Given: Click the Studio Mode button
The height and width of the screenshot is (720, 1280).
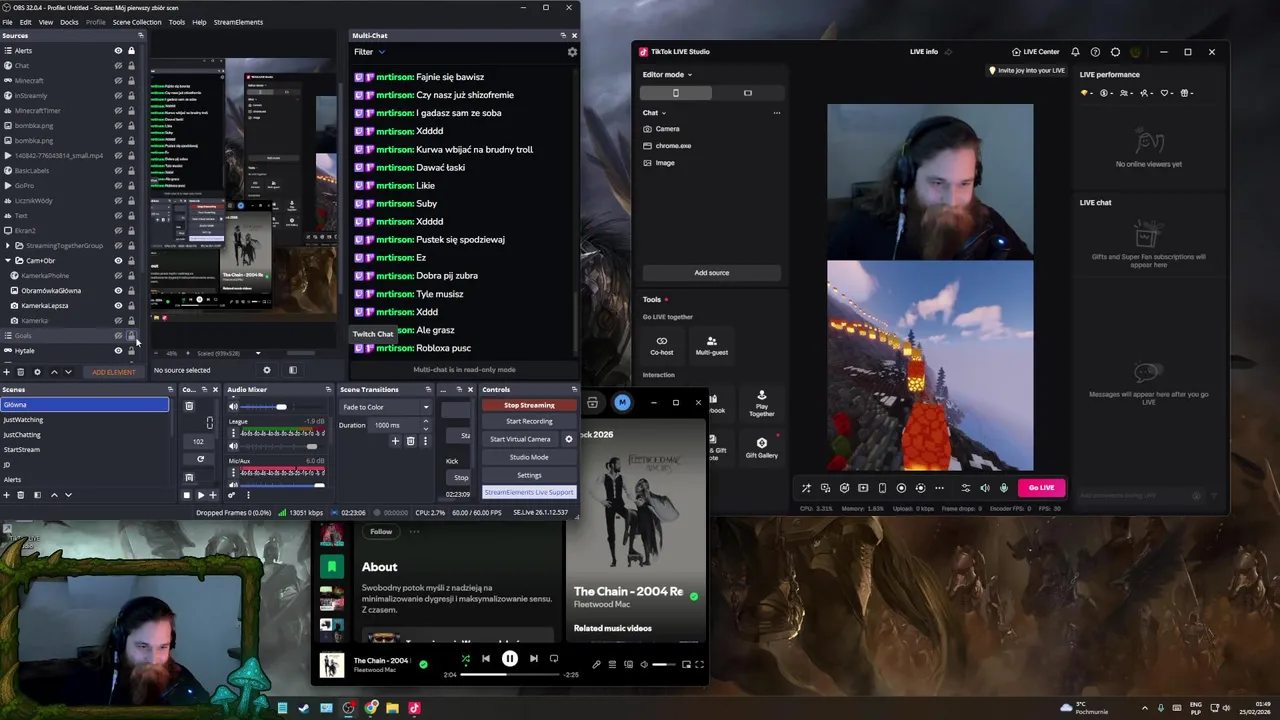Looking at the screenshot, I should click(529, 457).
